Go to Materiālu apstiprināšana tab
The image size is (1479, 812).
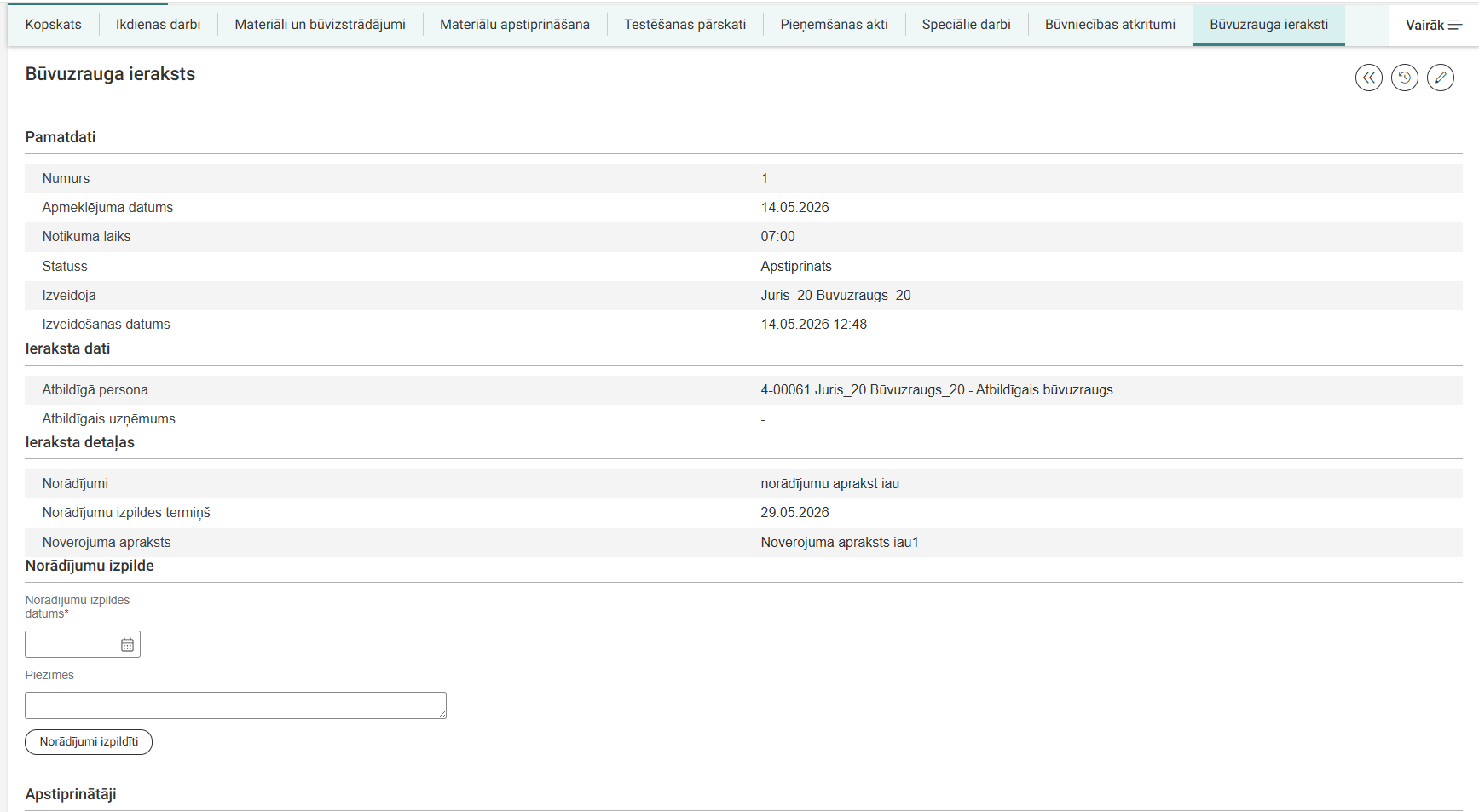pos(515,25)
